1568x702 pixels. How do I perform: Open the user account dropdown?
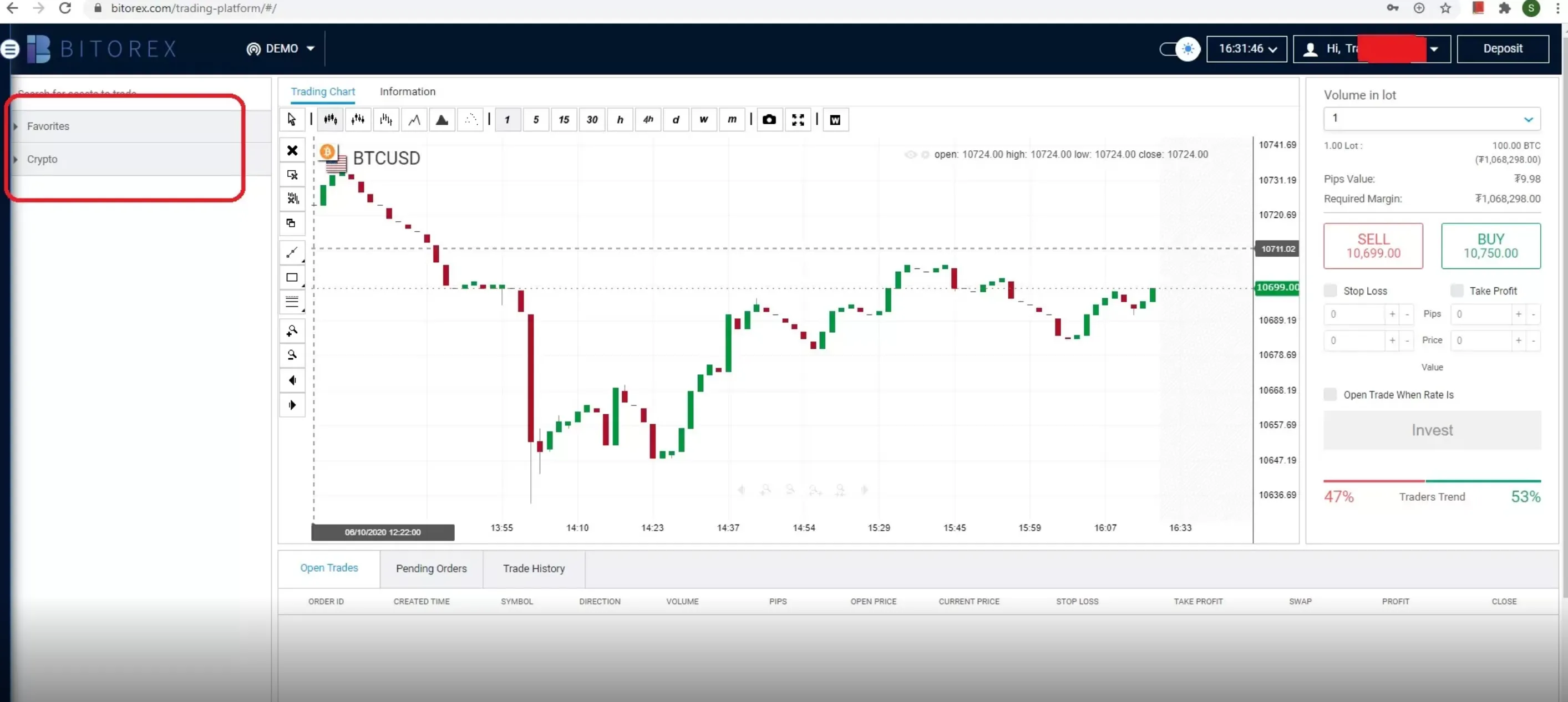(x=1372, y=49)
